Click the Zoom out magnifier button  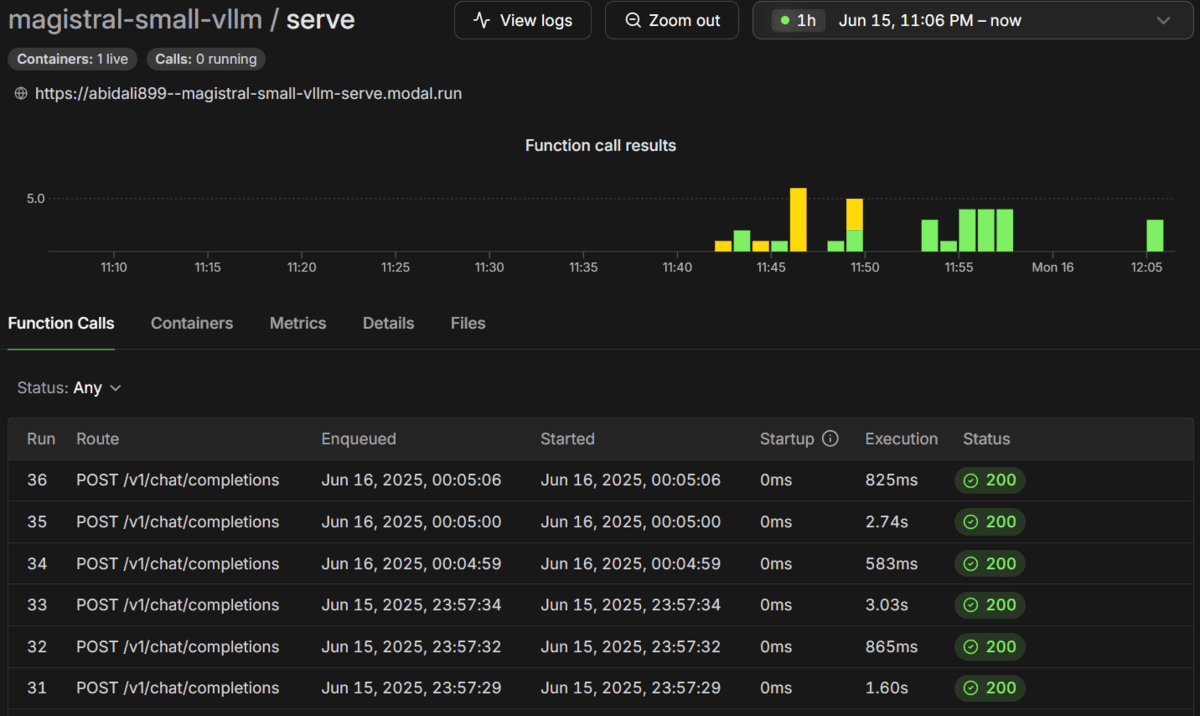pyautogui.click(x=671, y=20)
